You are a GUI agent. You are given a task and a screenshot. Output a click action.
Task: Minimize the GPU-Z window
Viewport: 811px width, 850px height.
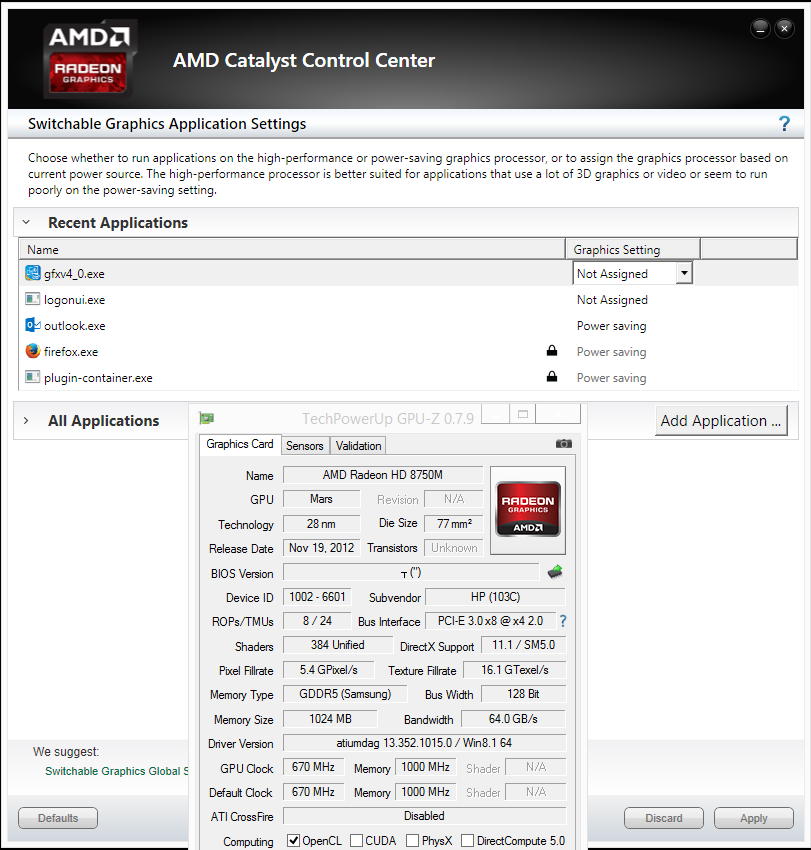(x=495, y=414)
